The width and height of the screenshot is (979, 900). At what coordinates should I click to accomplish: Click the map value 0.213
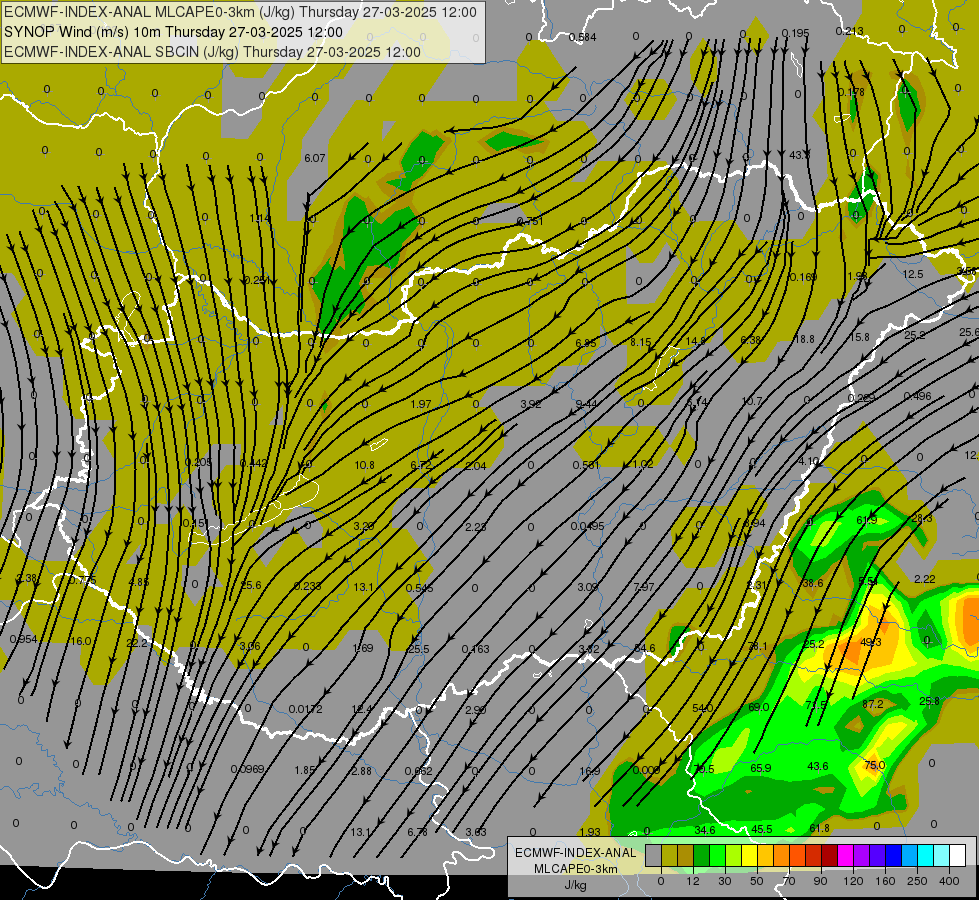point(850,31)
